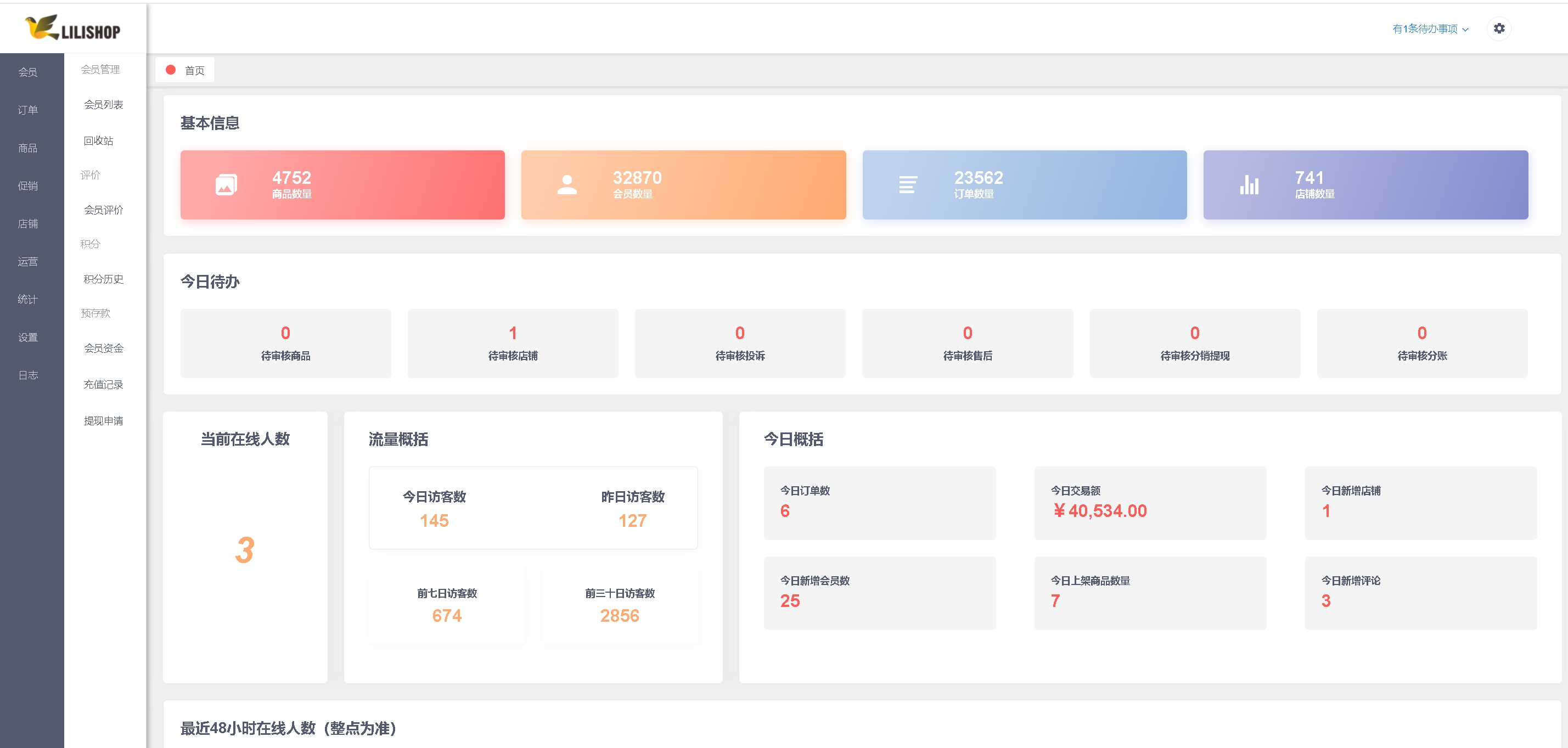This screenshot has height=748, width=1568.
Task: Click the 今日访客数 value 145
Action: [434, 521]
